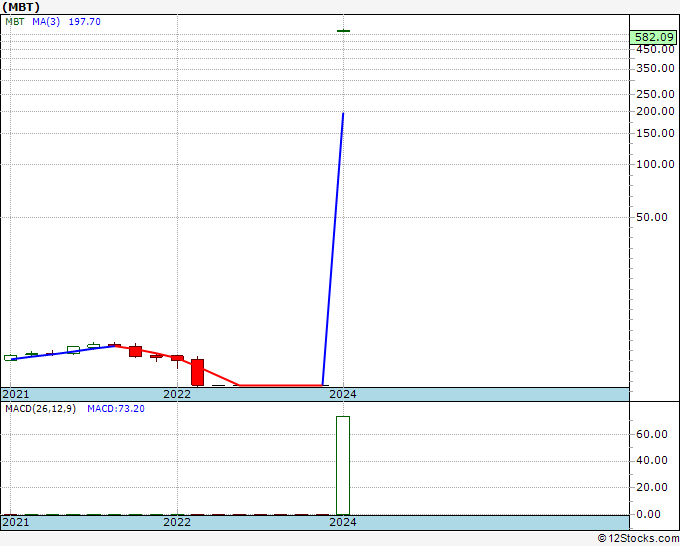The image size is (680, 546).
Task: Click the MACD:73.20 value label
Action: pos(116,409)
